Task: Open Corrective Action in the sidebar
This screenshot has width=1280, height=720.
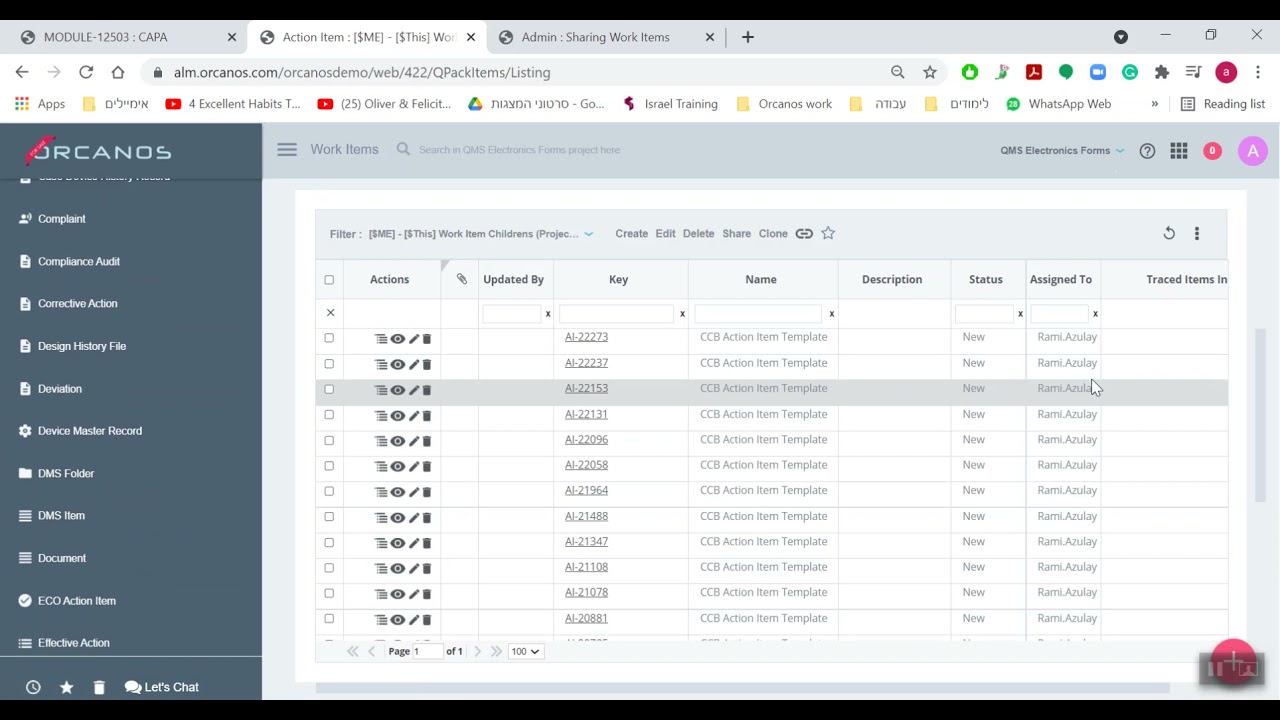Action: click(77, 304)
